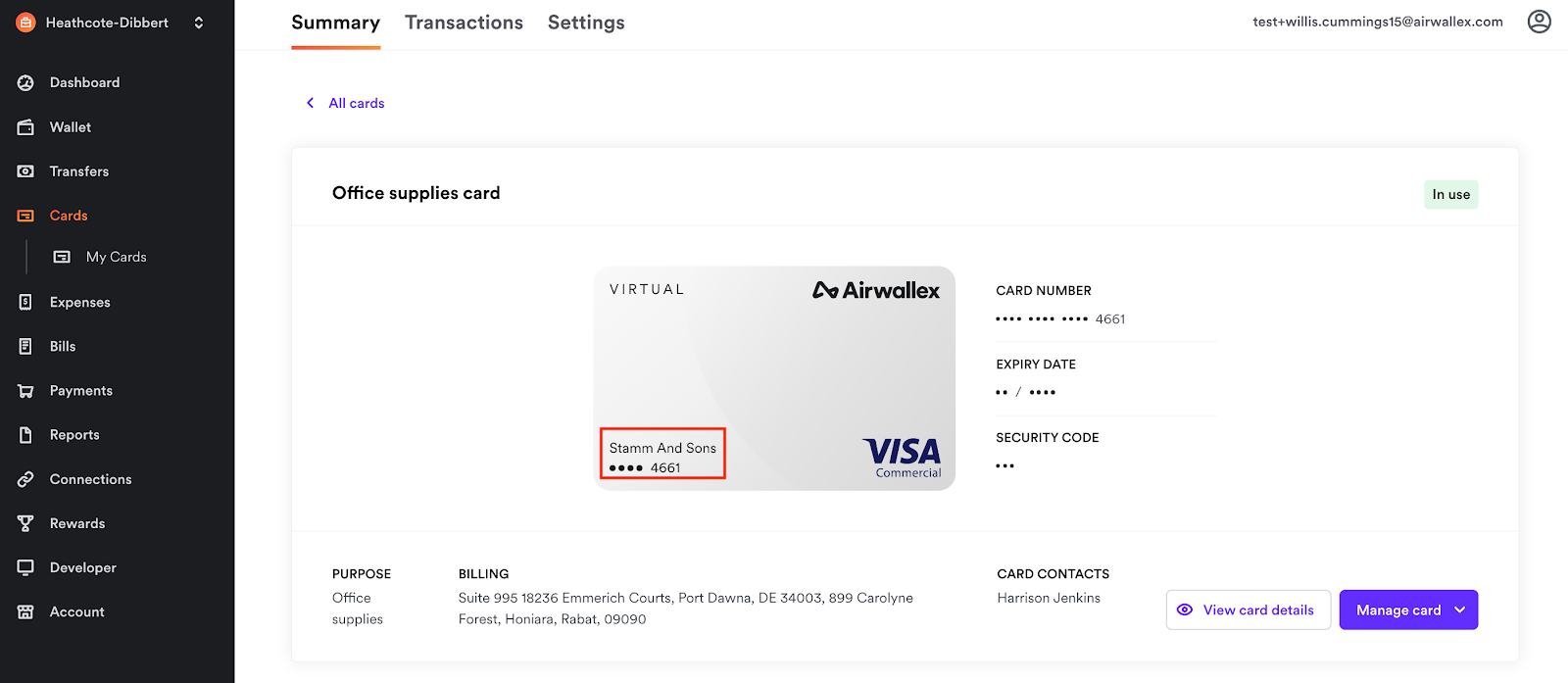Open the user profile avatar icon
Viewport: 1568px width, 683px height.
pyautogui.click(x=1539, y=22)
